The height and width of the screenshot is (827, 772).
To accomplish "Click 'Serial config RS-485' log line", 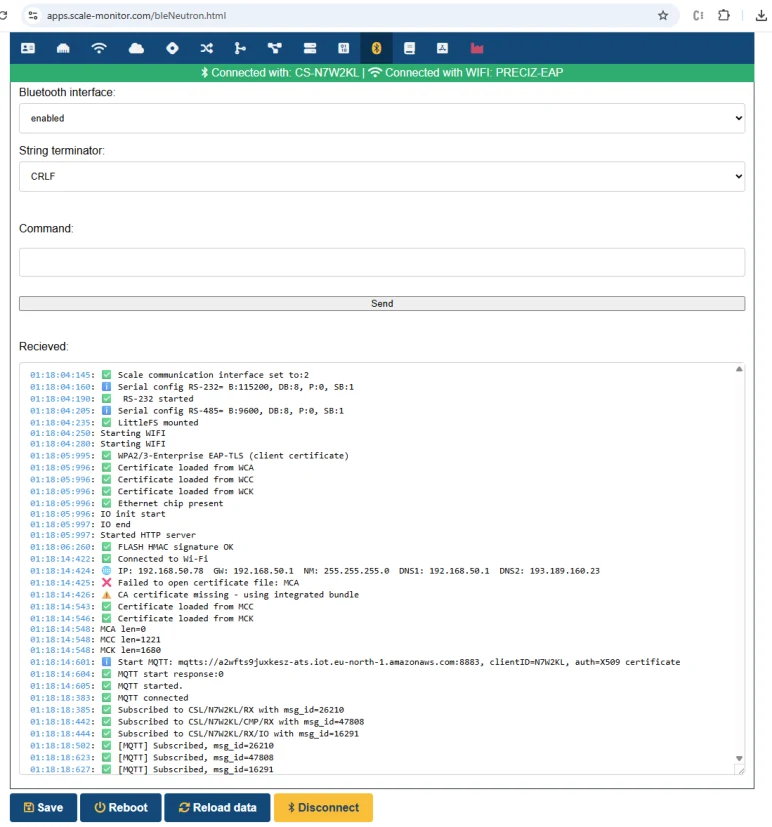I will tap(187, 410).
